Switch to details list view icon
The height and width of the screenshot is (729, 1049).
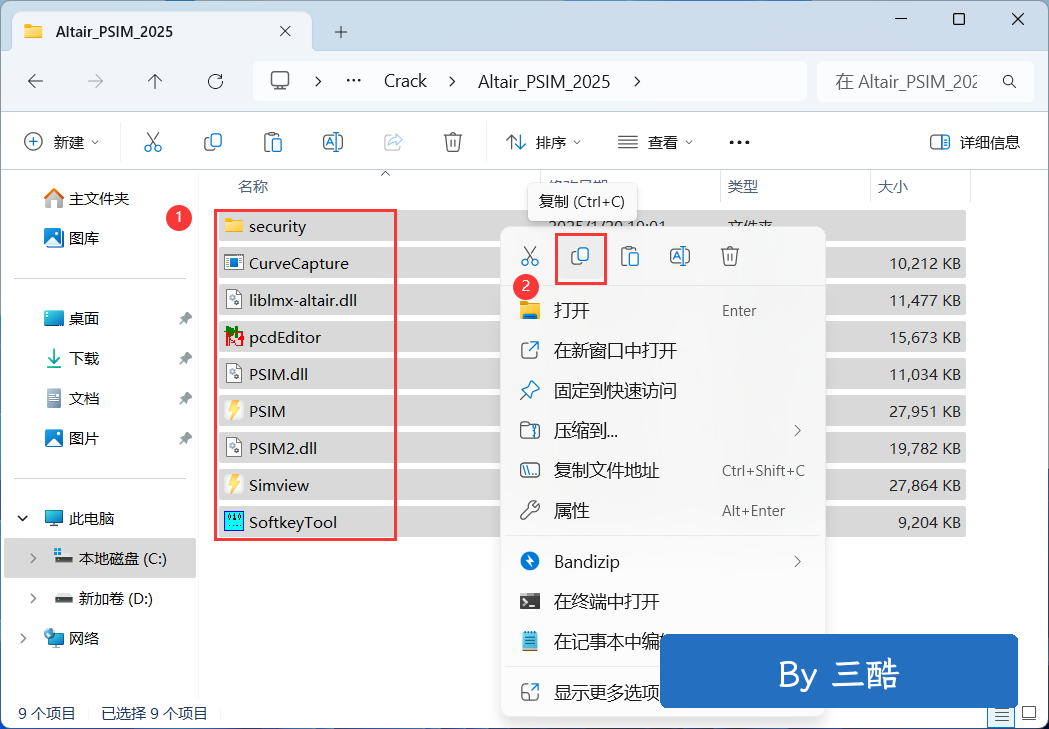pos(1002,716)
